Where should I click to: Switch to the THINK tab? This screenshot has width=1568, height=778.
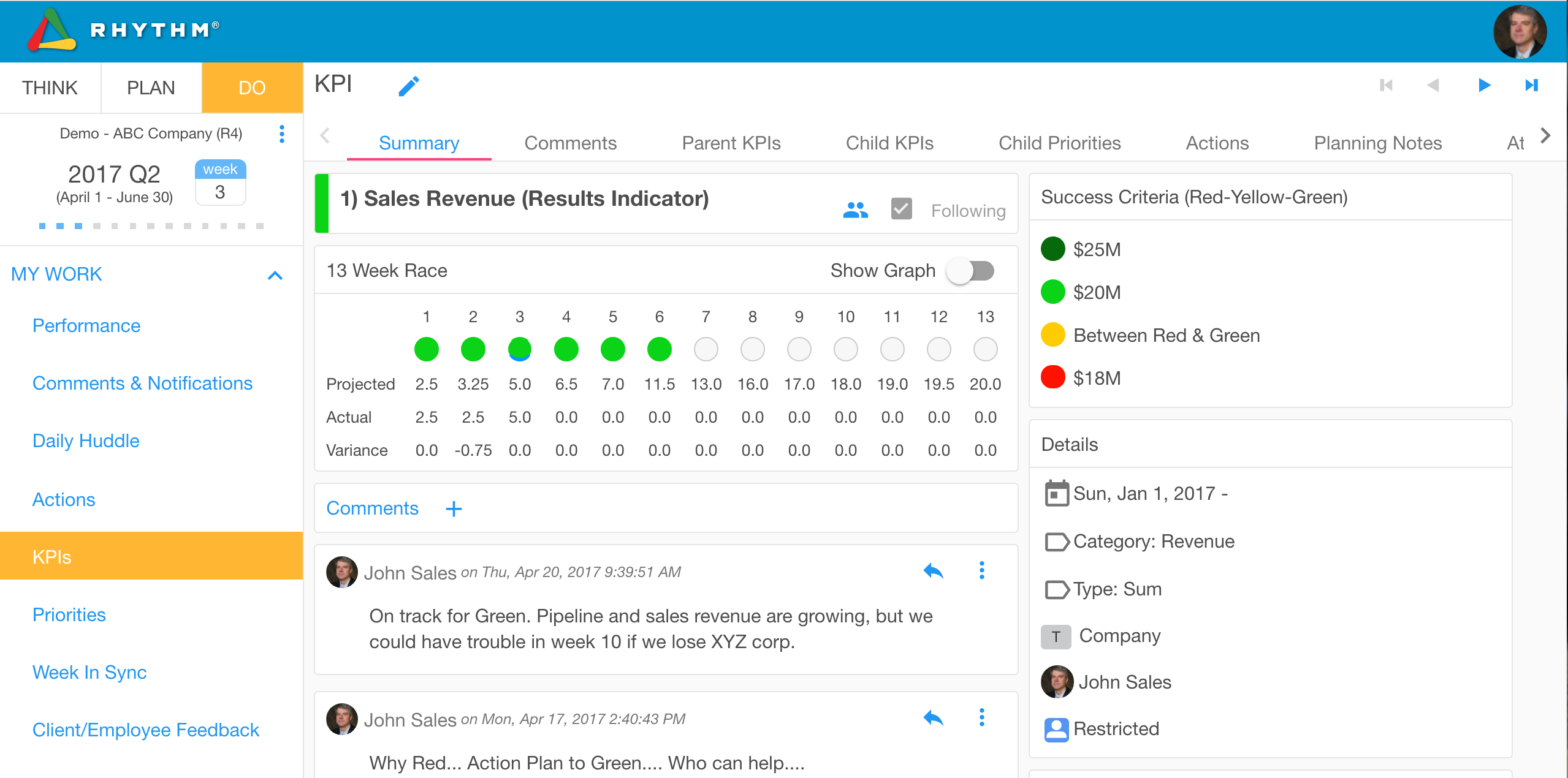pyautogui.click(x=50, y=88)
